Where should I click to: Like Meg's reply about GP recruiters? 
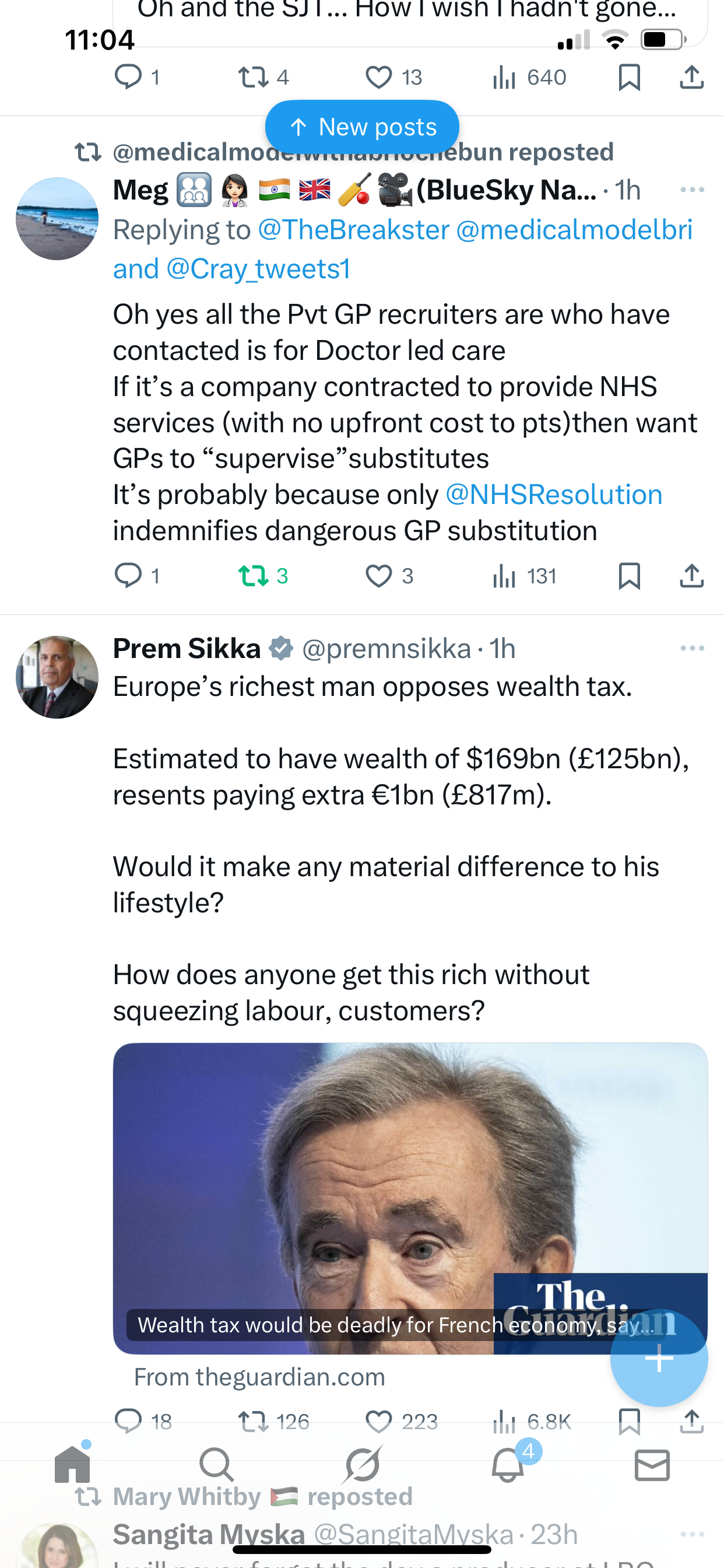tap(378, 576)
